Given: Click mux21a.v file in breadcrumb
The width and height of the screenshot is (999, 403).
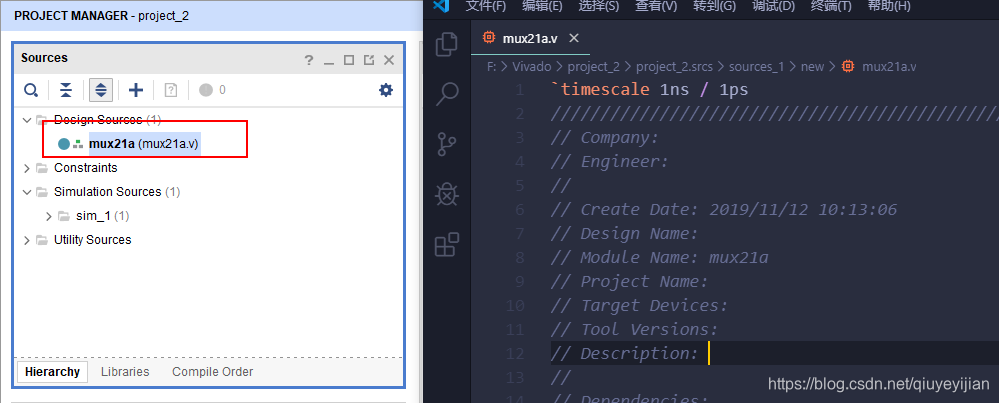Looking at the screenshot, I should pos(889,66).
